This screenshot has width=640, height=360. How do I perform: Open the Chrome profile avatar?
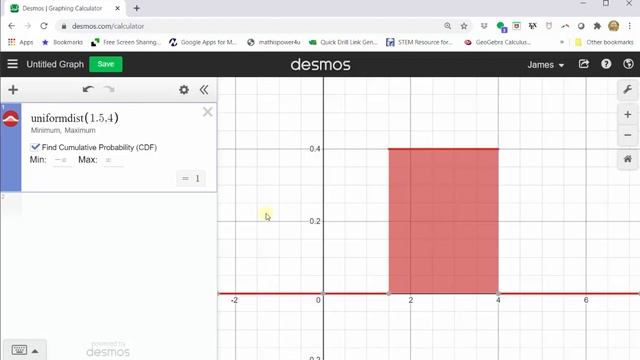[613, 26]
